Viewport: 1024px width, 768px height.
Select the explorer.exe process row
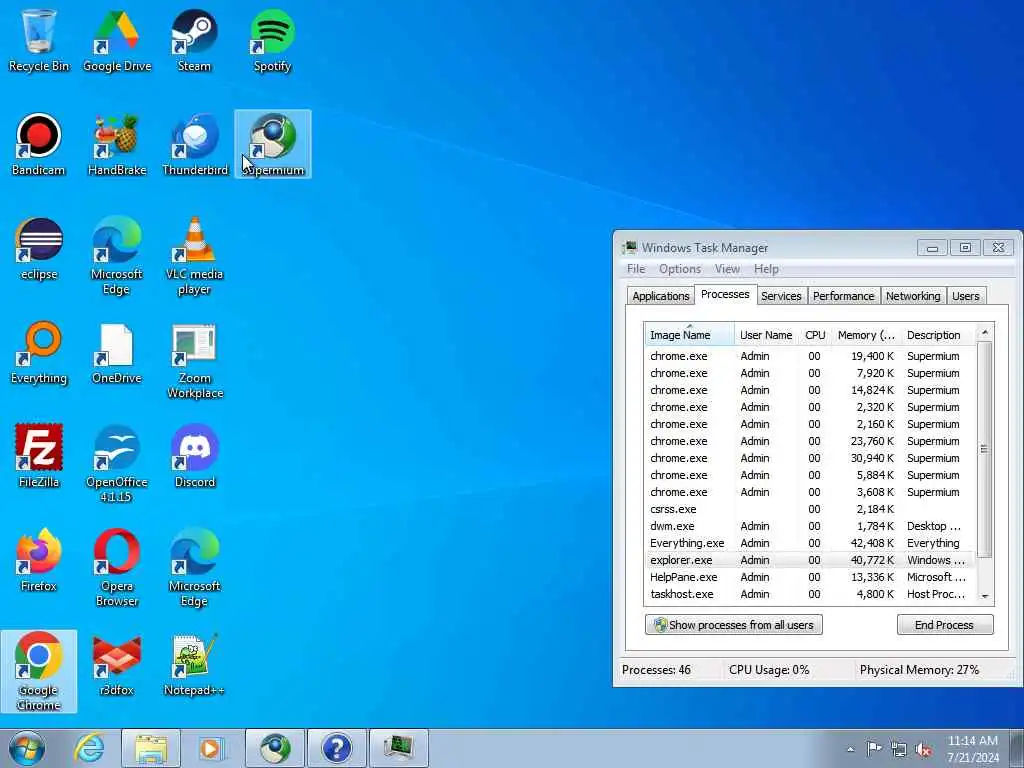(x=810, y=560)
